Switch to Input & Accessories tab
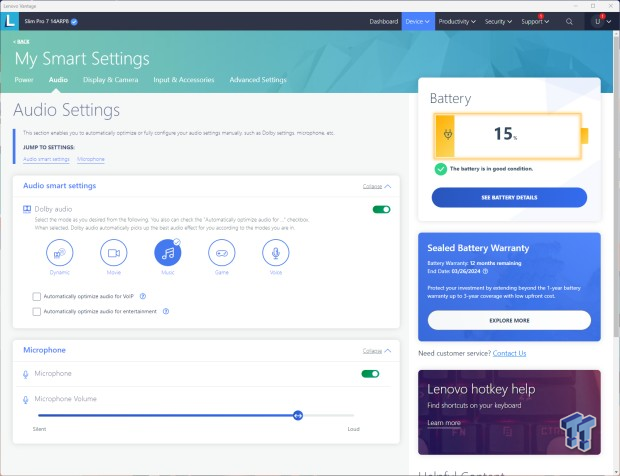This screenshot has height=476, width=620. [184, 79]
